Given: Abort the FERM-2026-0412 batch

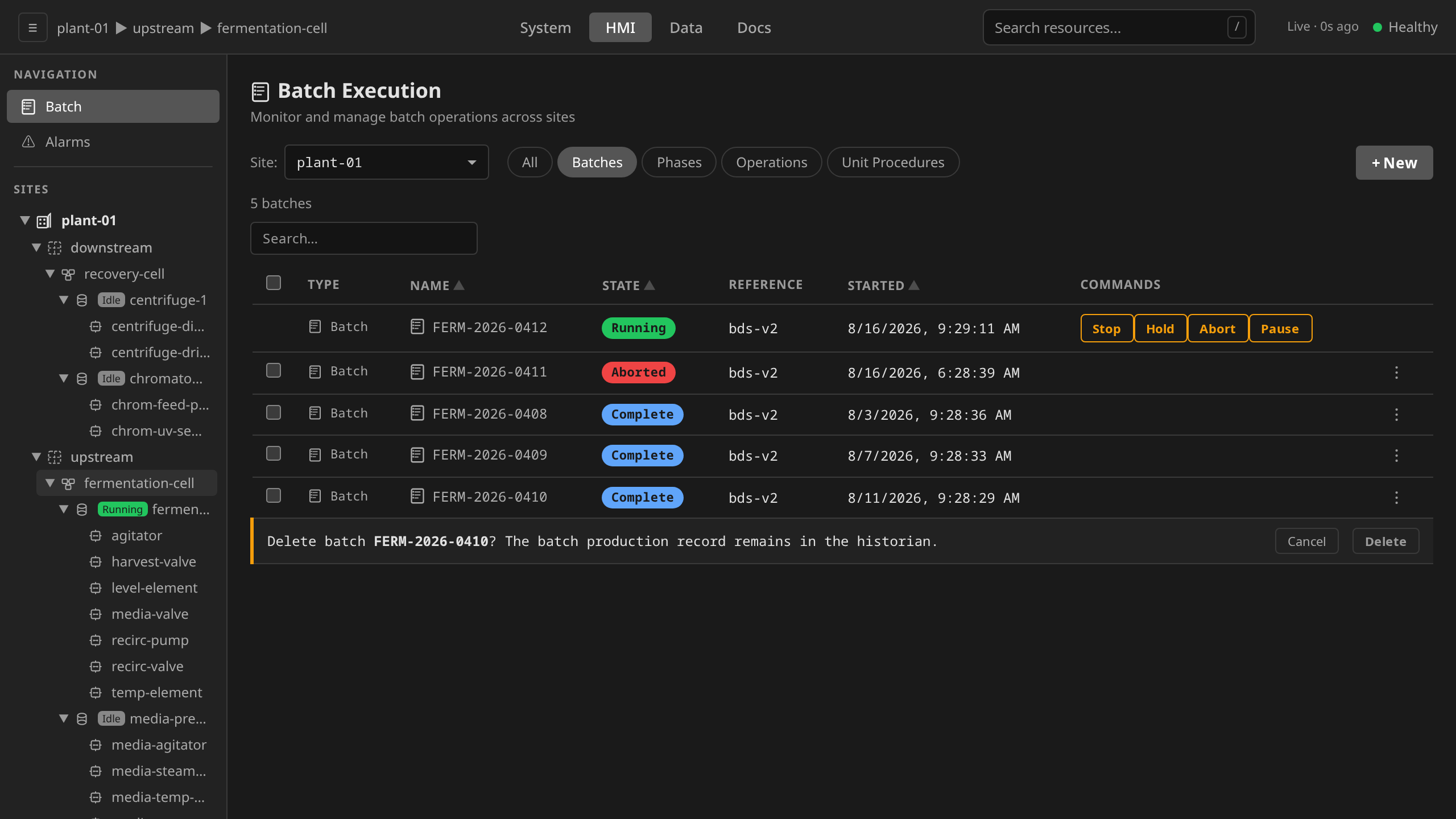Looking at the screenshot, I should tap(1217, 329).
